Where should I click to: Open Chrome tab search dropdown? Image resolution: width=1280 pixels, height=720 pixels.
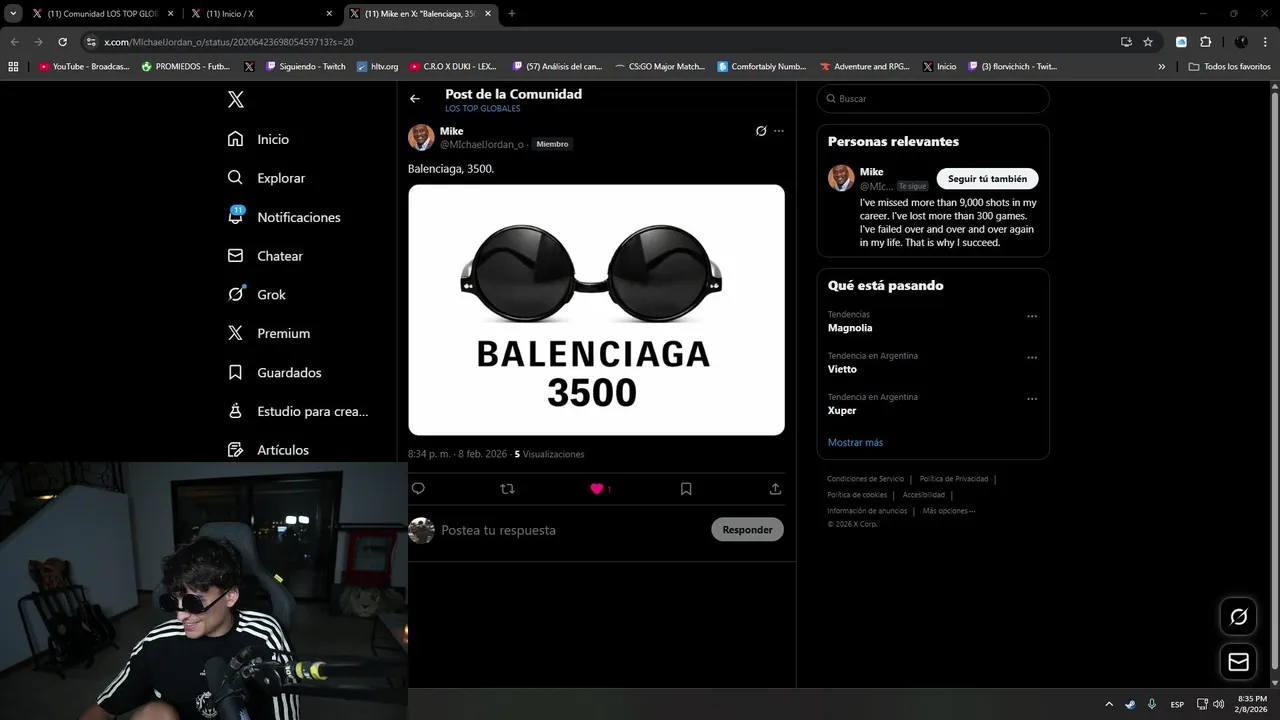pos(13,13)
